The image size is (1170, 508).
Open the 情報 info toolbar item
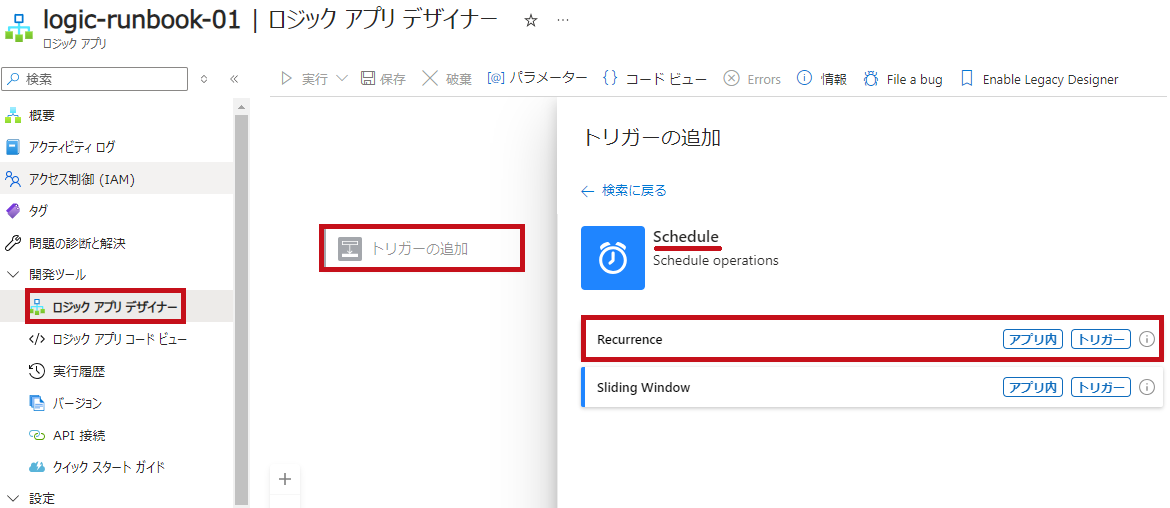point(822,79)
